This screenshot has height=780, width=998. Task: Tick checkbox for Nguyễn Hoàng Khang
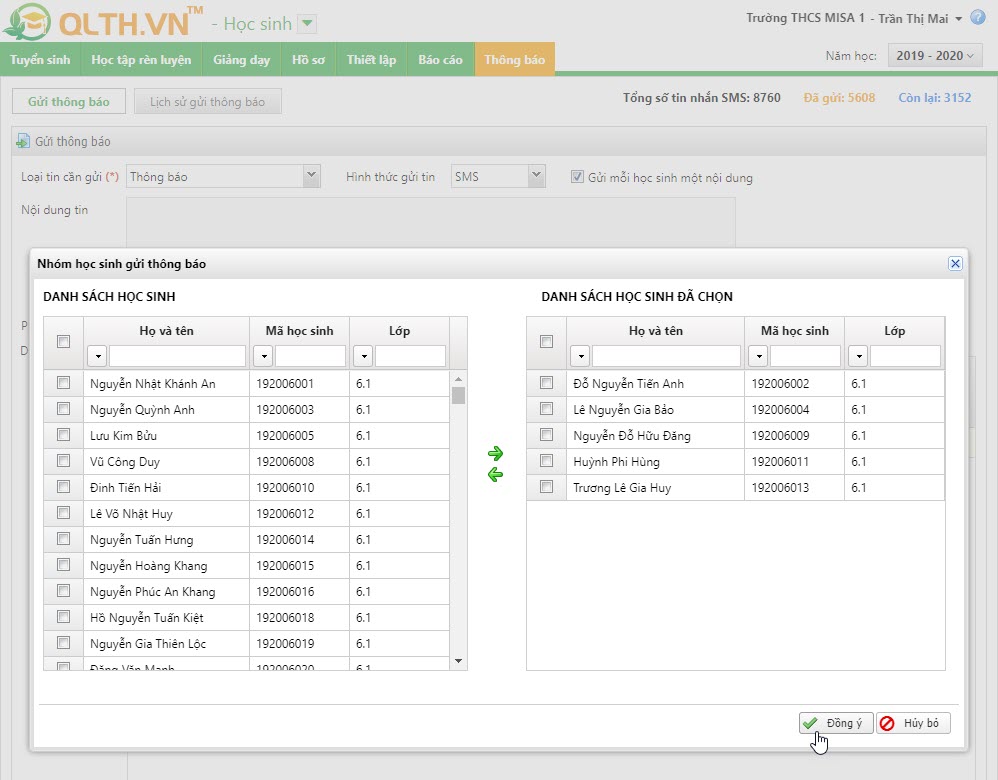tap(64, 565)
